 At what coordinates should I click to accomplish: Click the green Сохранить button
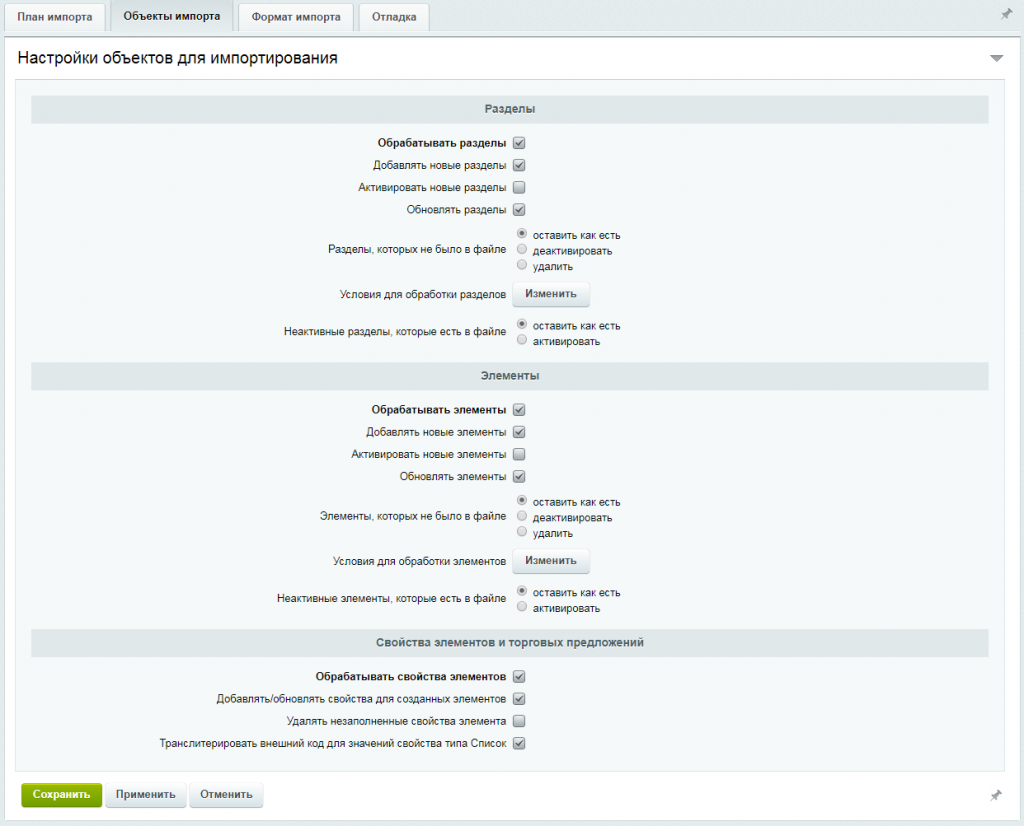61,795
